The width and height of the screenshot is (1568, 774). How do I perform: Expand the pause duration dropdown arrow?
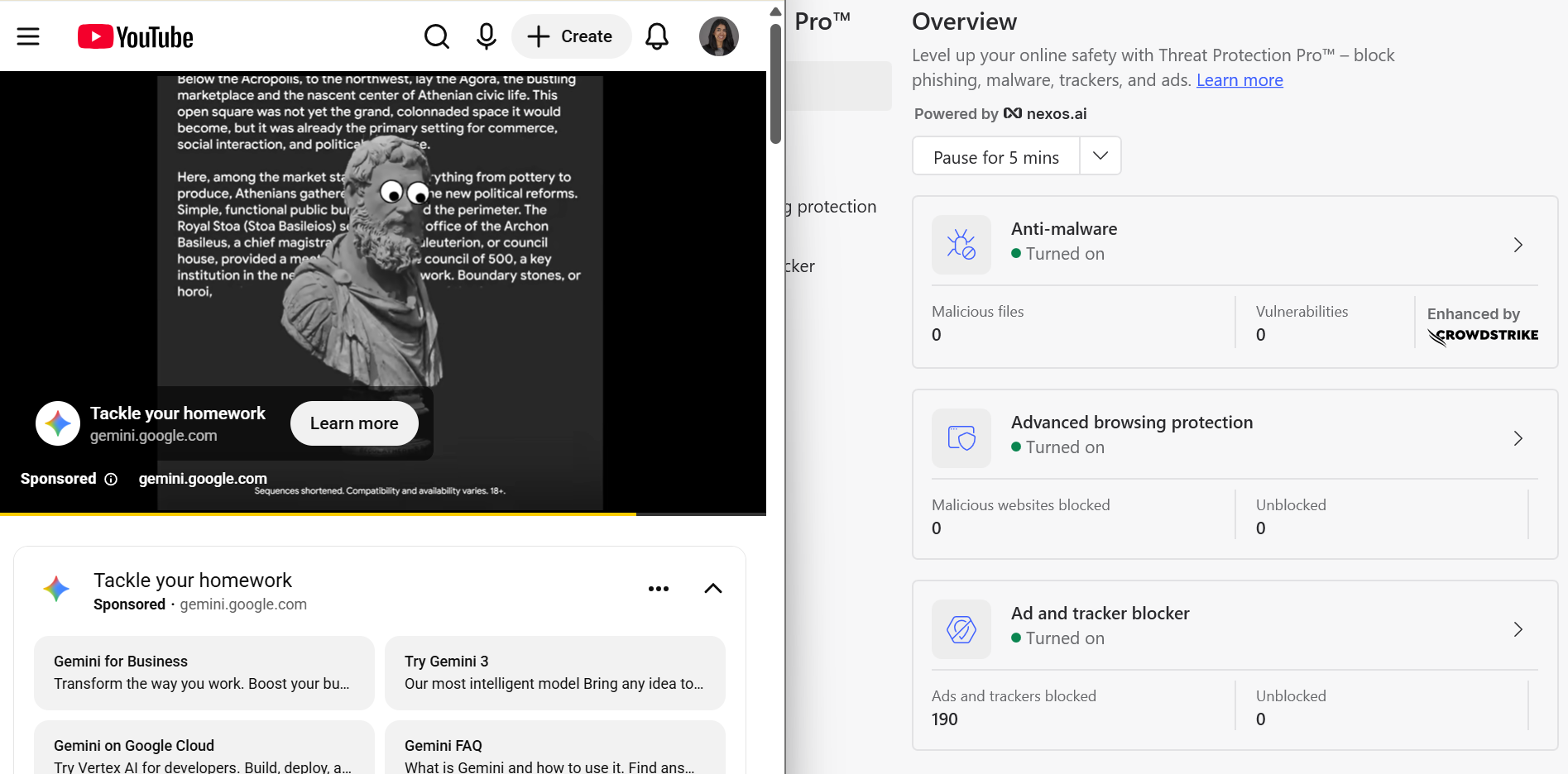[1100, 155]
